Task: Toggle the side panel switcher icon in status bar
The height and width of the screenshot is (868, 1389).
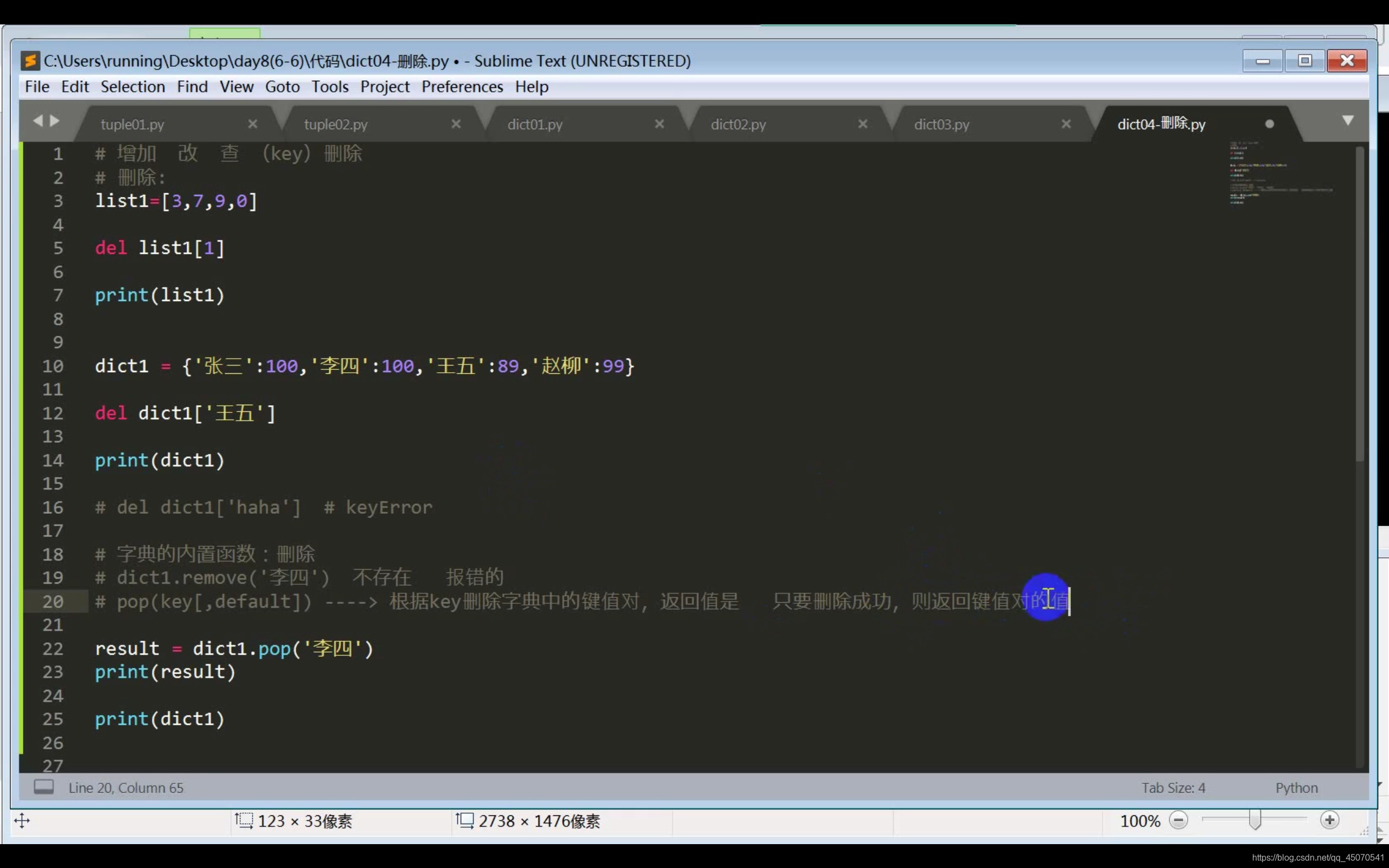Action: pos(43,787)
